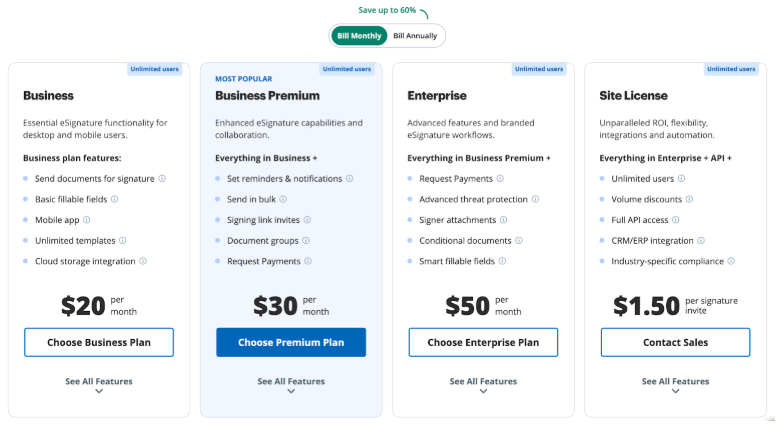The width and height of the screenshot is (783, 430).
Task: Click info icon beside Document groups
Action: (x=306, y=241)
